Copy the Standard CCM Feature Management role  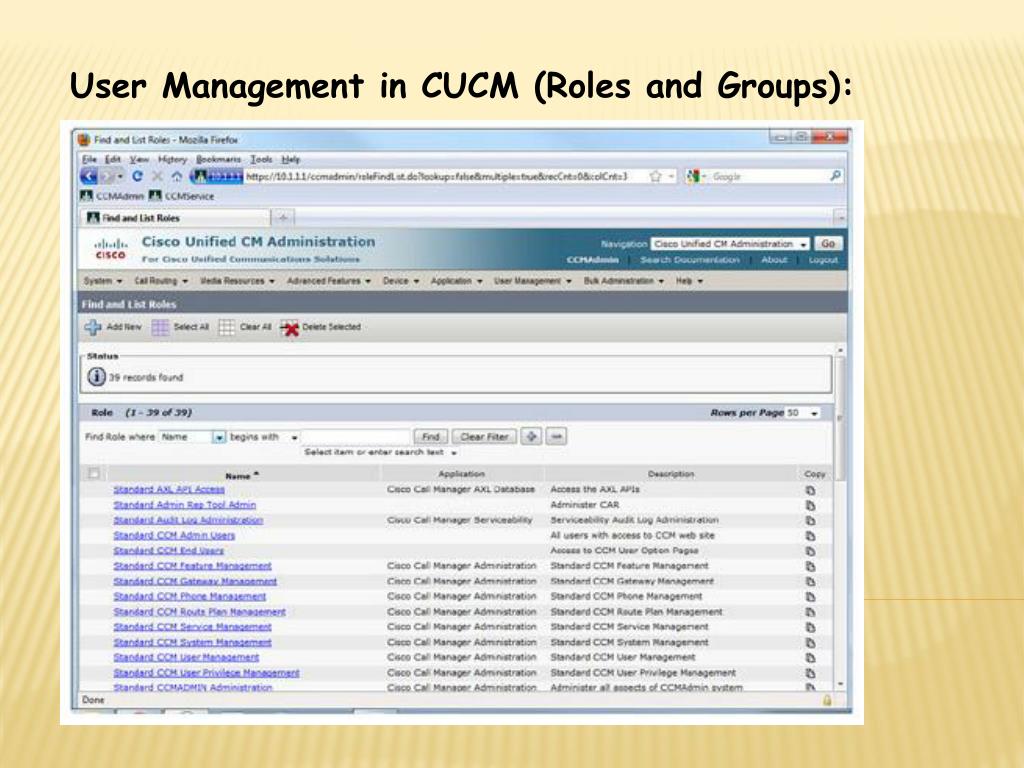(810, 566)
